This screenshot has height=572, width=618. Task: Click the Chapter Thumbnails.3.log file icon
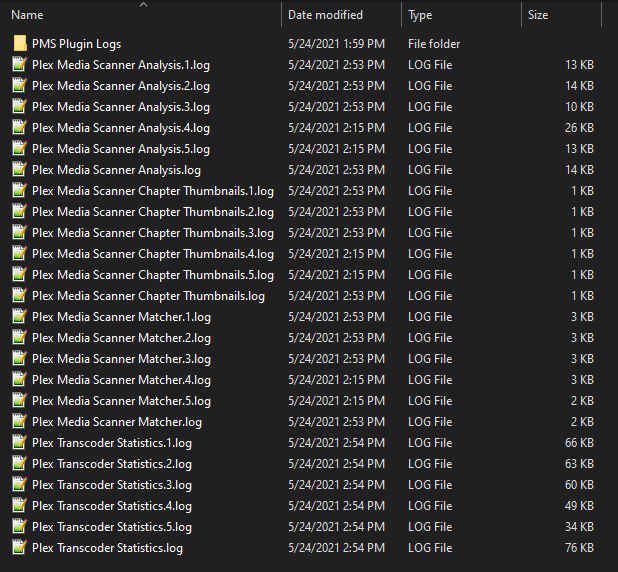click(20, 233)
